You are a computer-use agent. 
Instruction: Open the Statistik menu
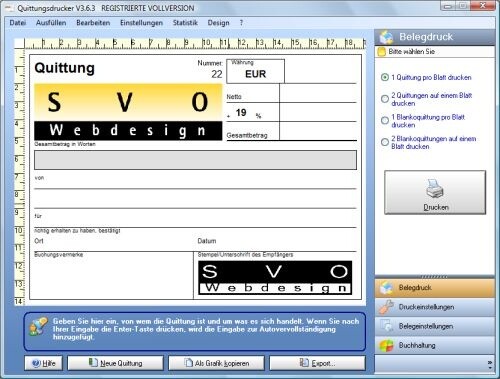point(185,23)
